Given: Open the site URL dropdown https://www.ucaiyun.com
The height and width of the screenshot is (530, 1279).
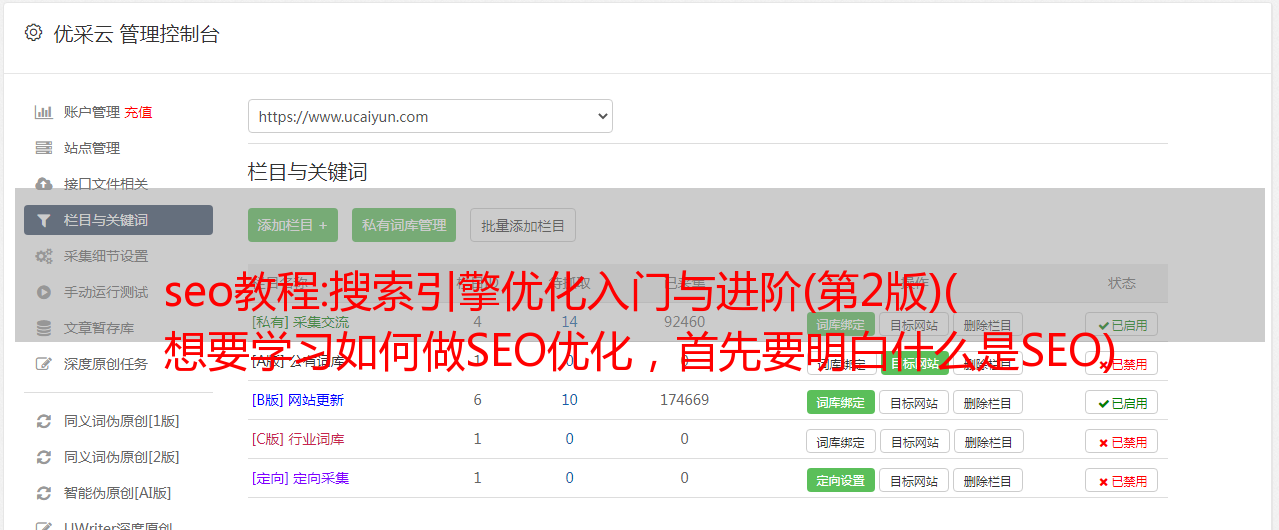Looking at the screenshot, I should (x=430, y=116).
